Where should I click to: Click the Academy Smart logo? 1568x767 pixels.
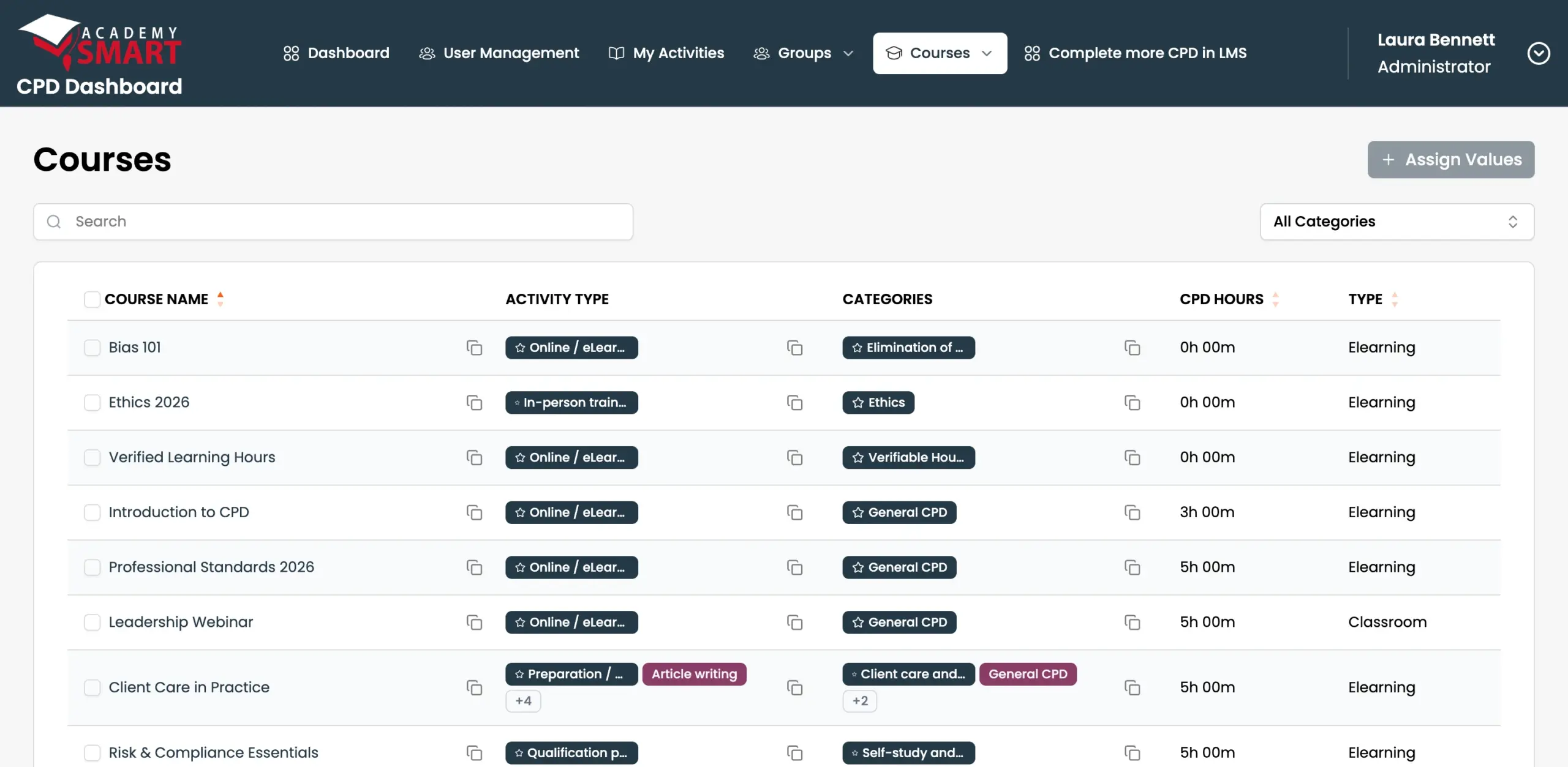tap(100, 42)
